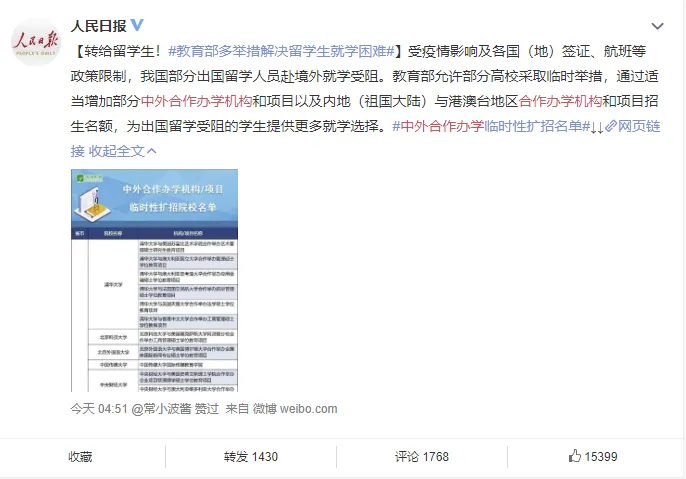The height and width of the screenshot is (479, 686).
Task: Open hashtag #教育部多举措解决留学生就学困难#
Action: (x=281, y=51)
